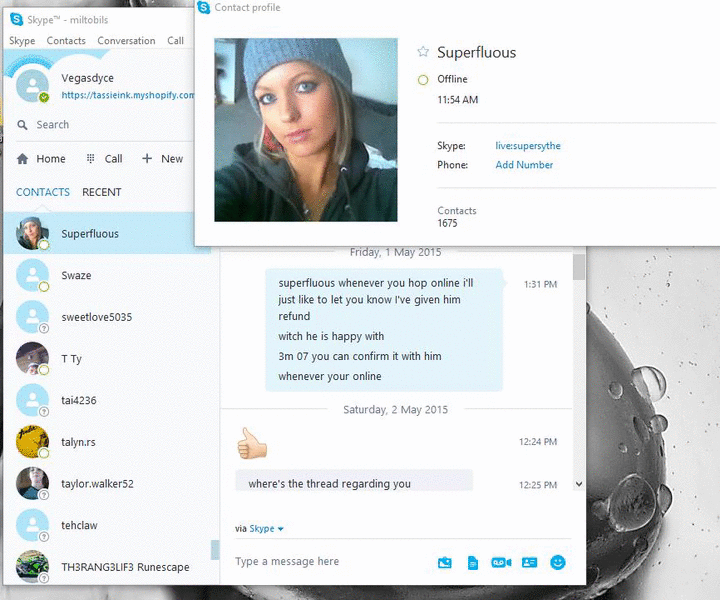Click the Call button label
This screenshot has width=720, height=600.
(x=113, y=159)
